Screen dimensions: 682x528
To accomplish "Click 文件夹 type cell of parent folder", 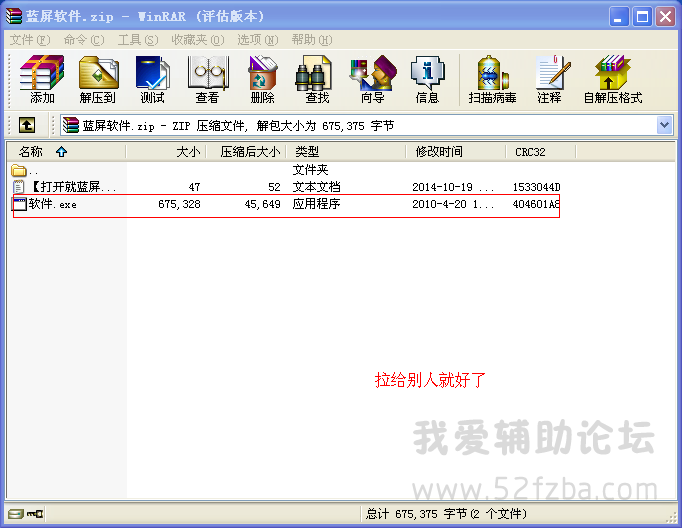I will [310, 170].
